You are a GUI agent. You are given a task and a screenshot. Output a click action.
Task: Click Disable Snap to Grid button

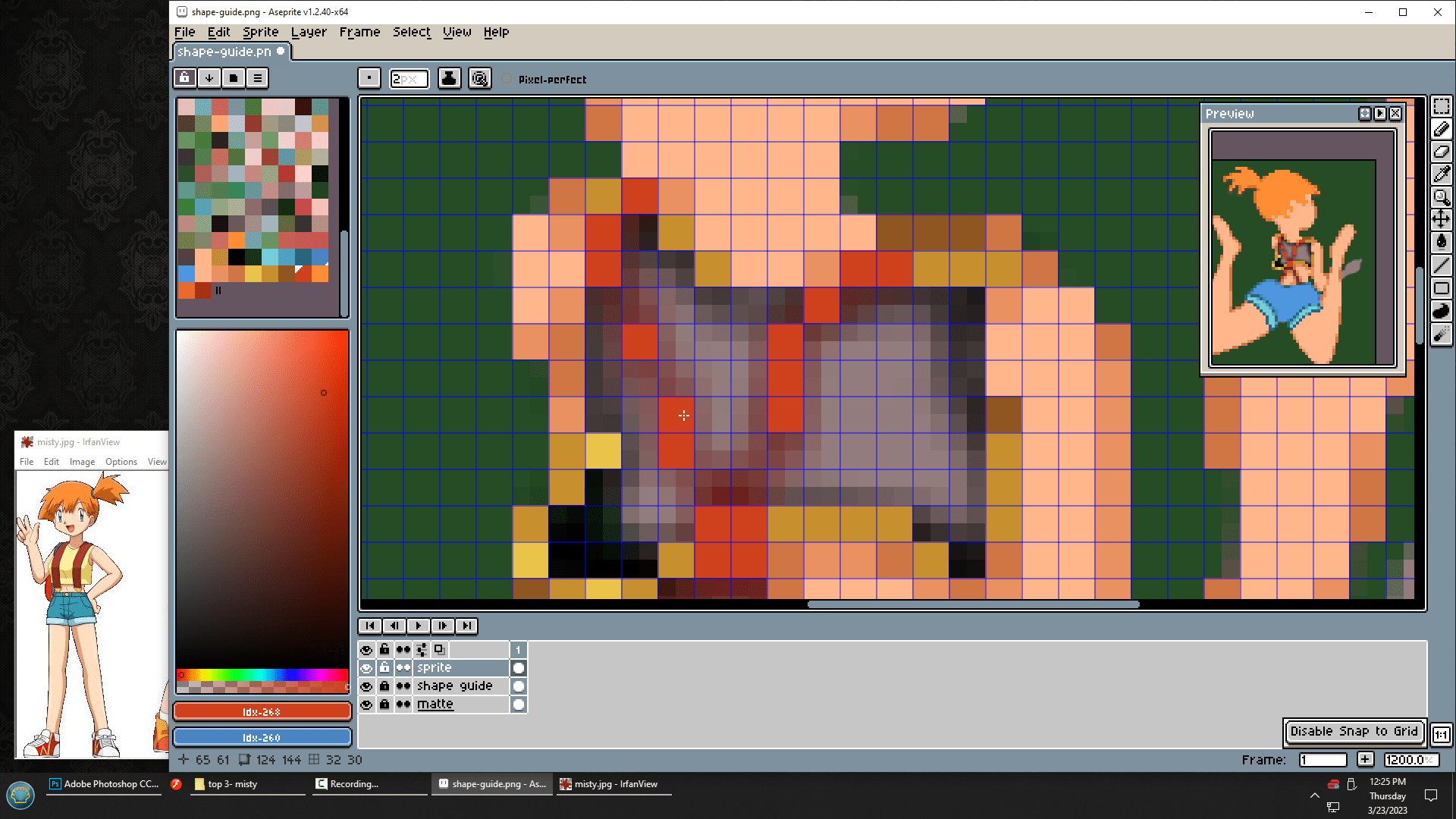(x=1354, y=732)
